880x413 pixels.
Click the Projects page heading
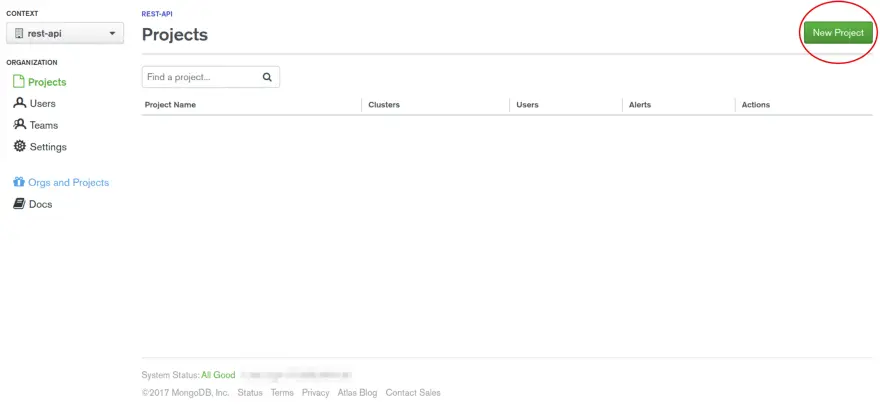tap(175, 35)
